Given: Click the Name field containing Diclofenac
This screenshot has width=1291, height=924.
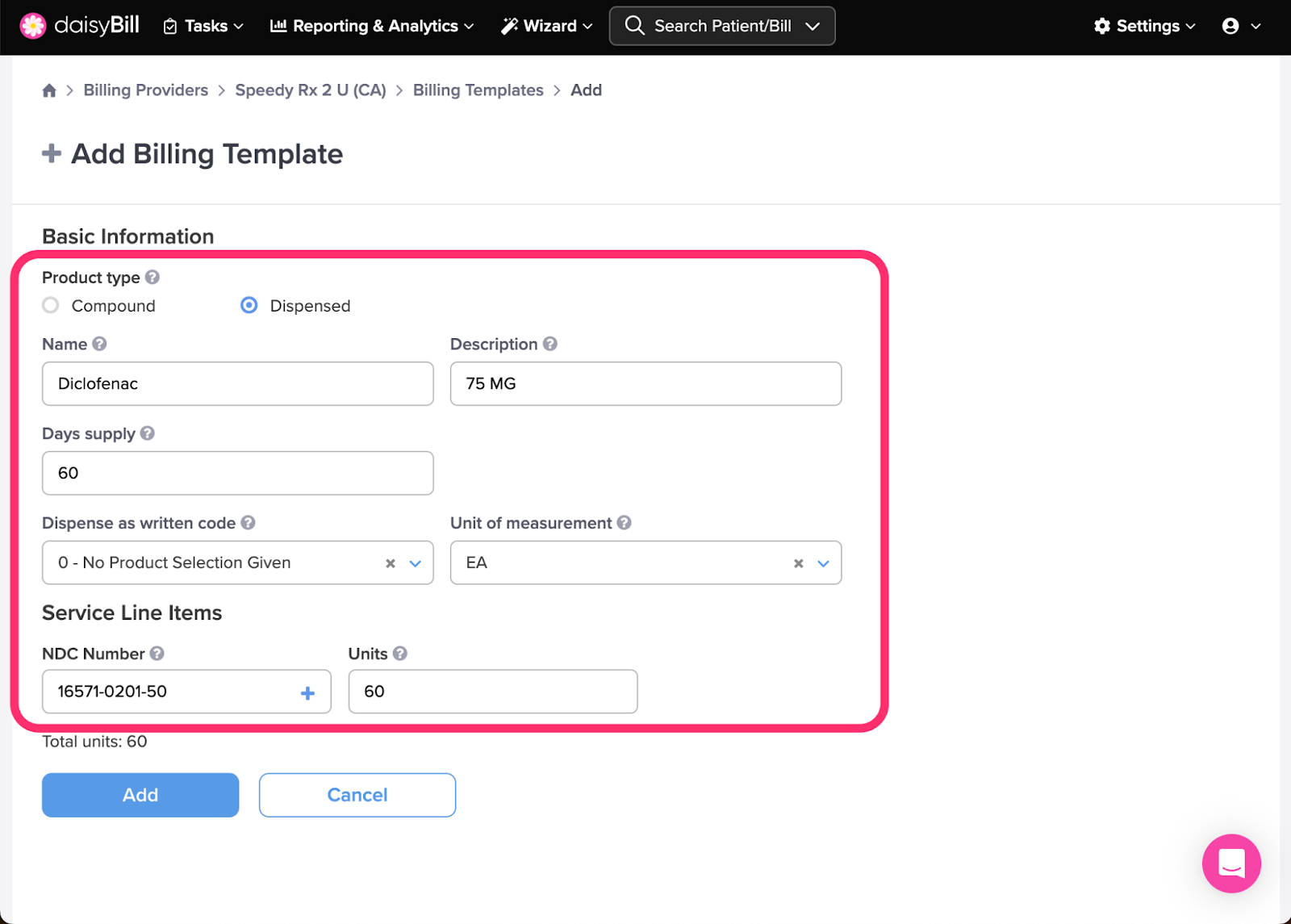Looking at the screenshot, I should coord(237,383).
